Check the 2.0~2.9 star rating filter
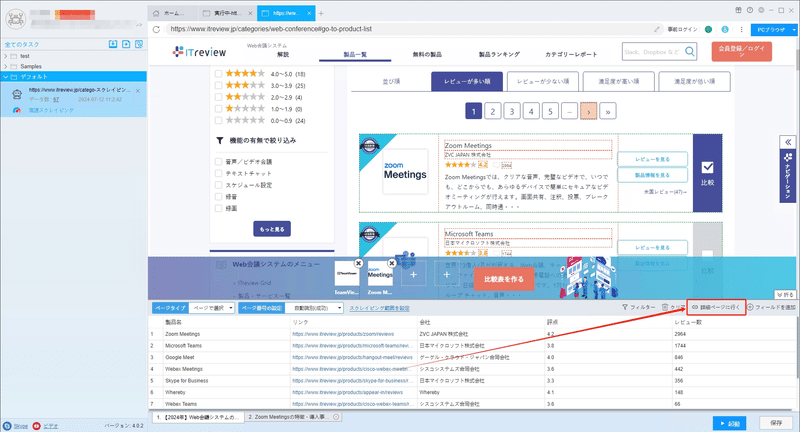The image size is (800, 432). tap(218, 97)
